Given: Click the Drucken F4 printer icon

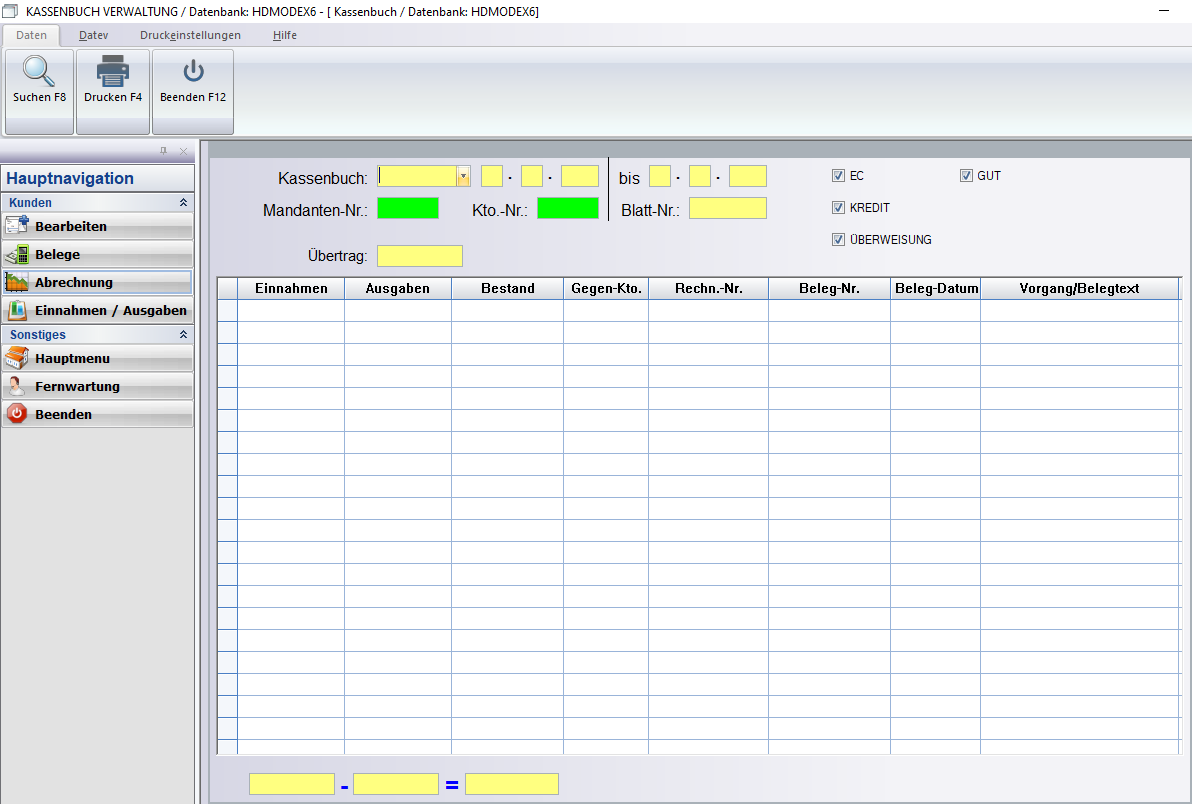Looking at the screenshot, I should (x=113, y=71).
